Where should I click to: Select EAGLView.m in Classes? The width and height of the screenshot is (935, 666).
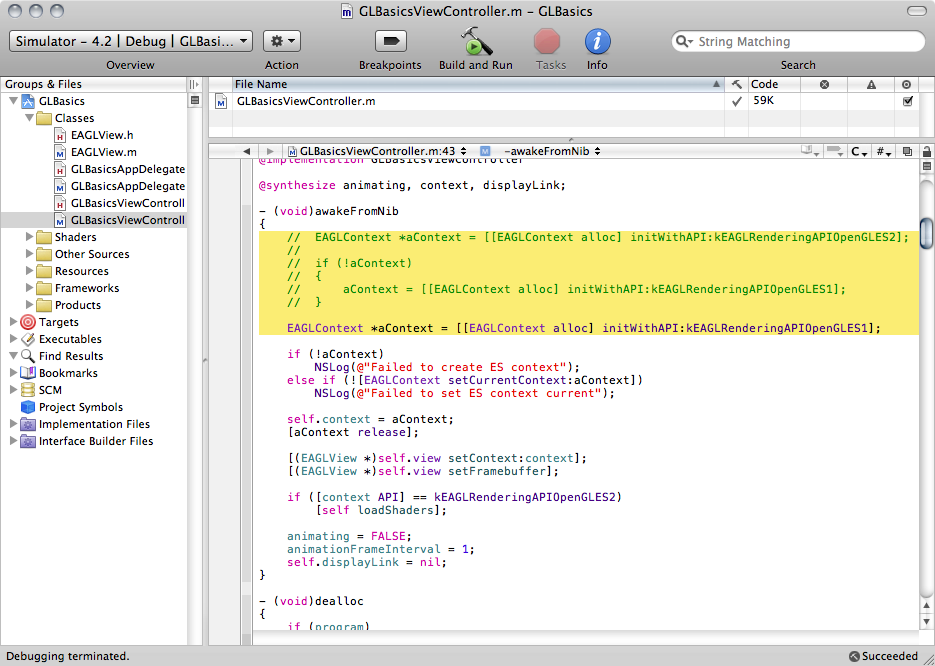pyautogui.click(x=104, y=152)
